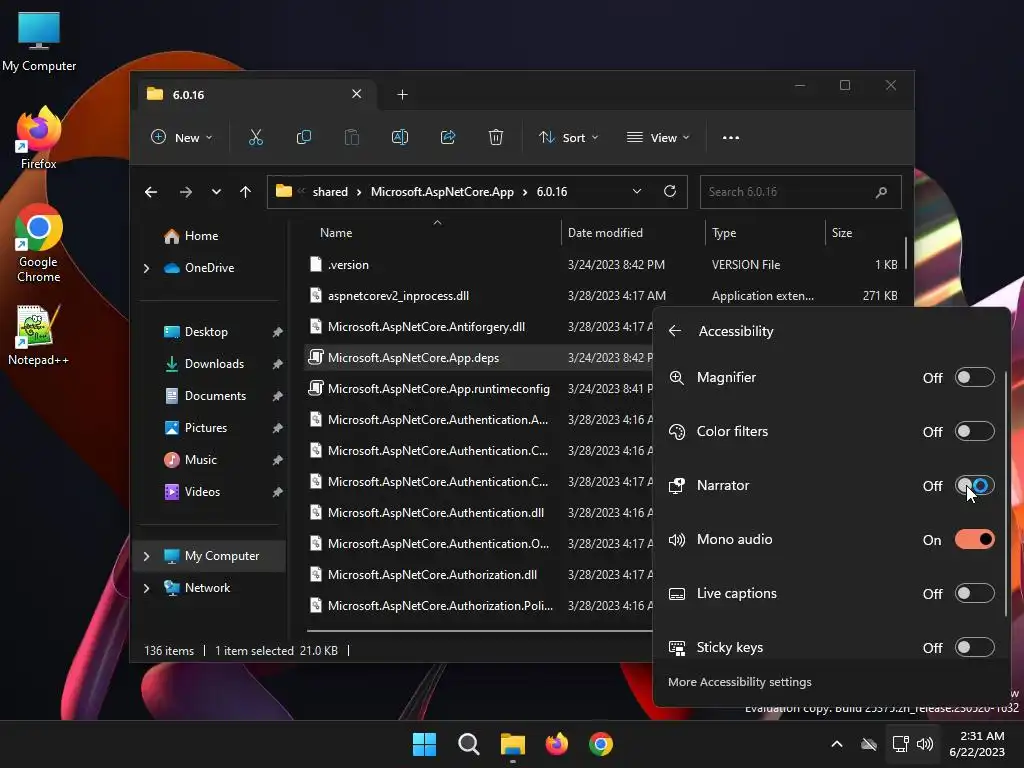Open taskbar Search
Image resolution: width=1024 pixels, height=768 pixels.
[x=469, y=744]
